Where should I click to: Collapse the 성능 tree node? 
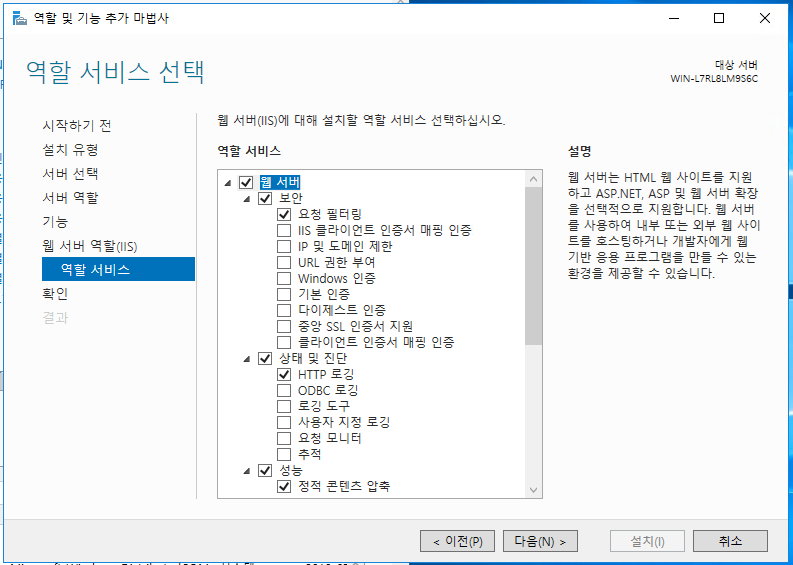click(247, 471)
